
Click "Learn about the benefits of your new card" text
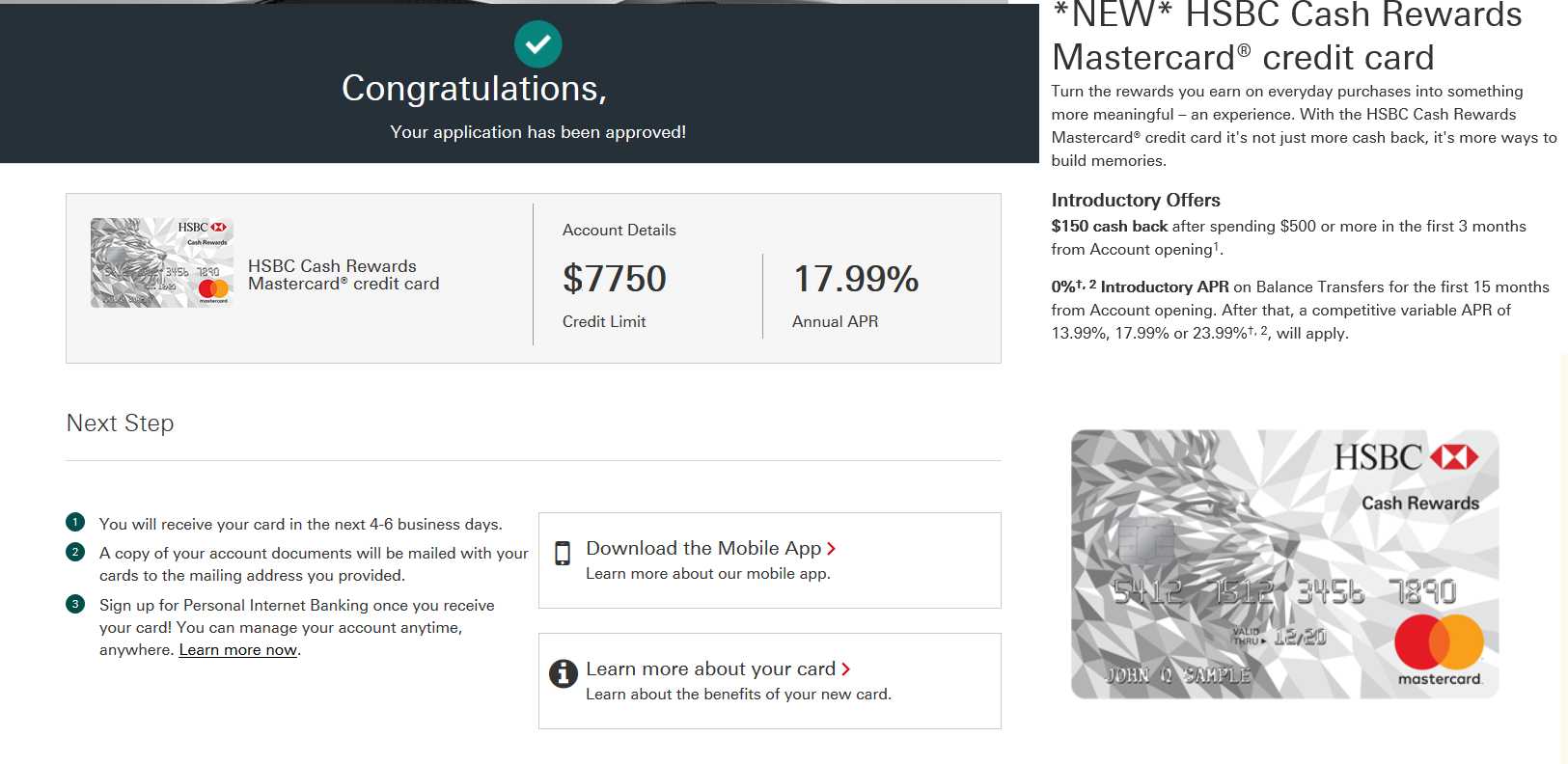tap(738, 695)
